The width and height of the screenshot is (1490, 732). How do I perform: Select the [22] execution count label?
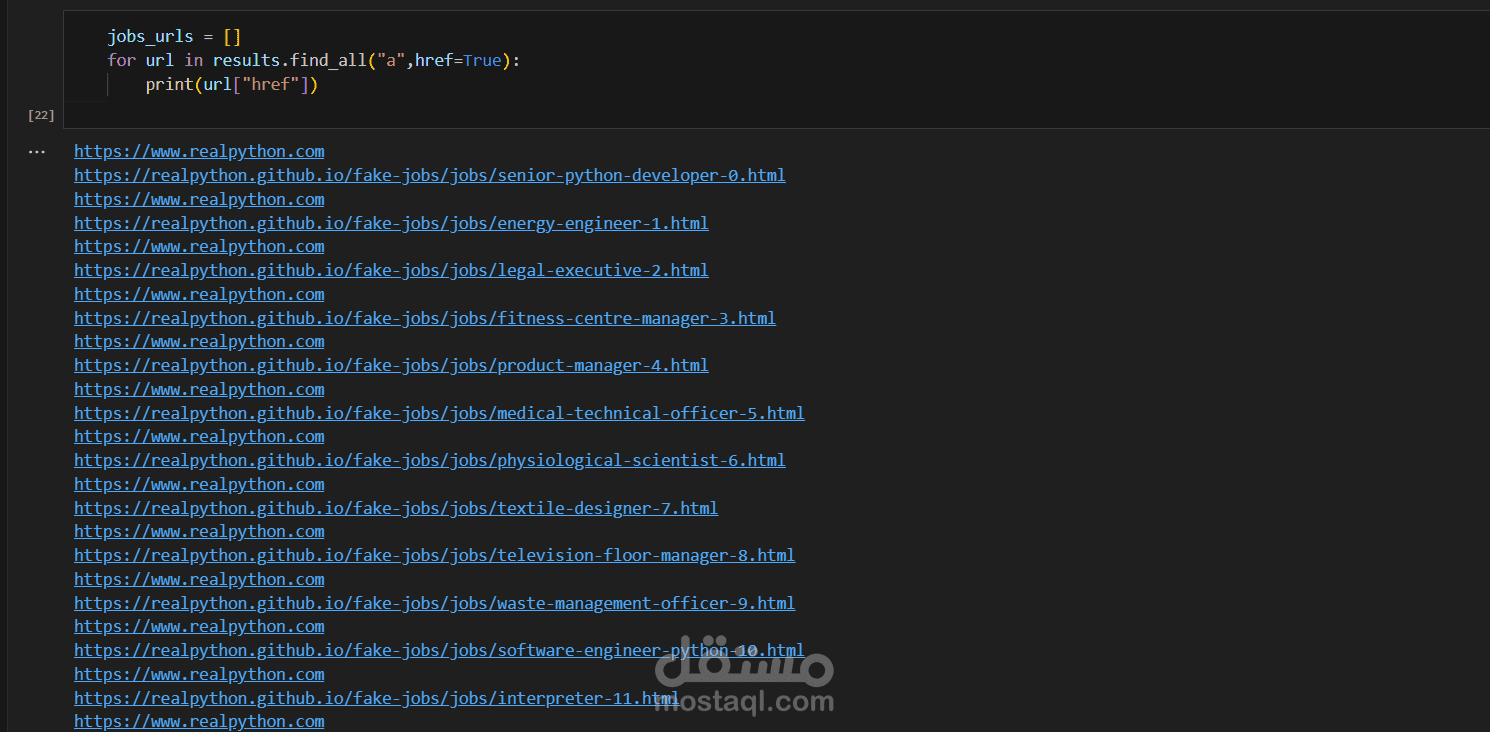41,116
